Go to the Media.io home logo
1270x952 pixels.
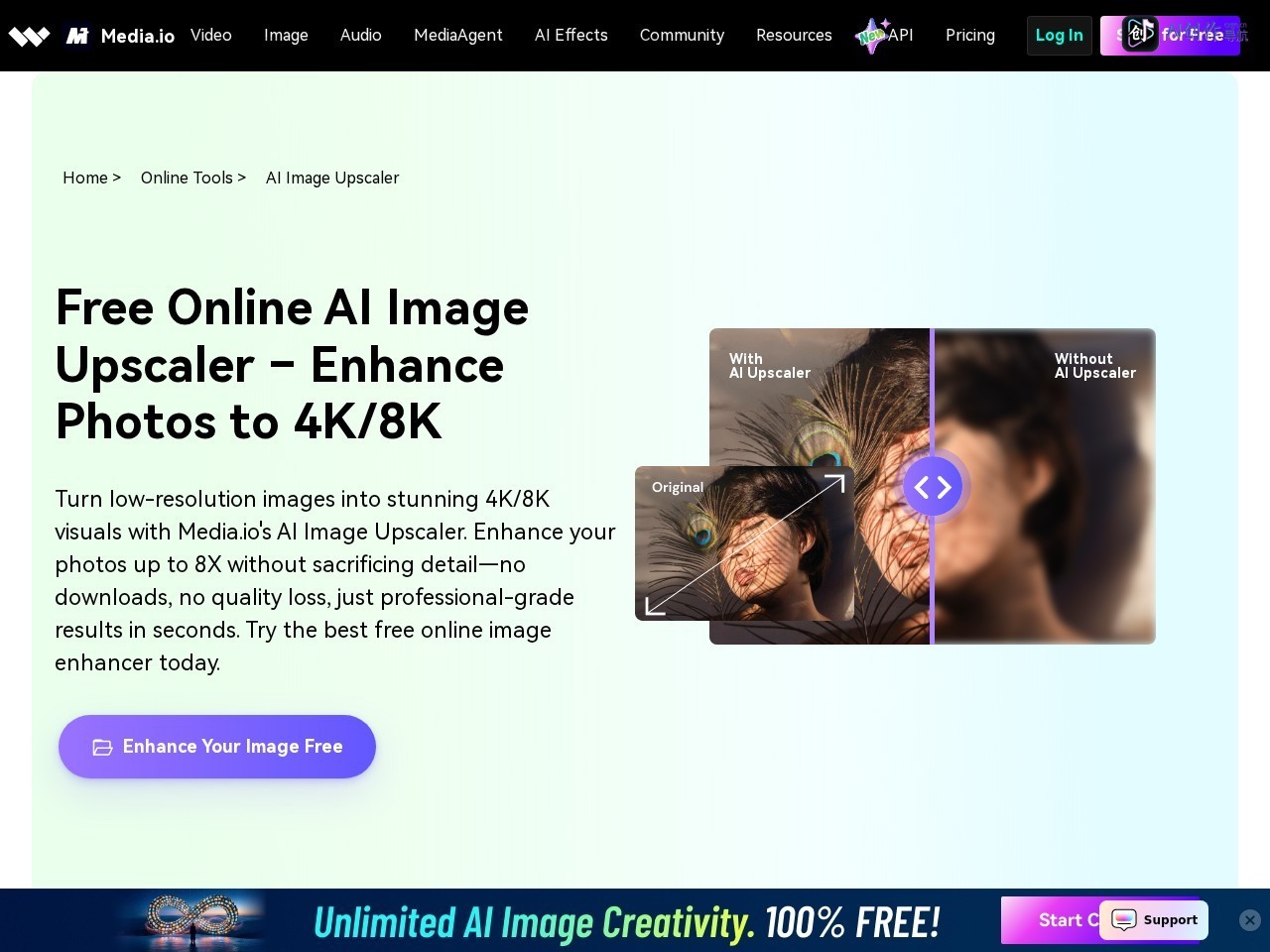pos(120,36)
